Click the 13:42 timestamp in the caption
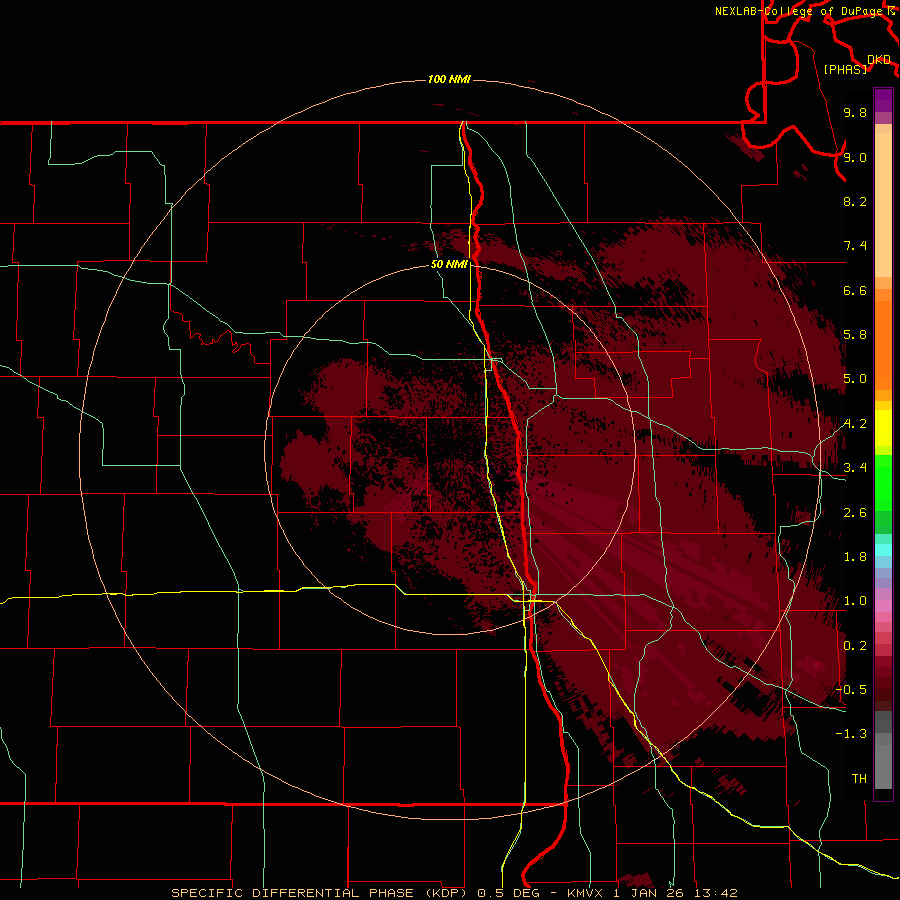Image resolution: width=900 pixels, height=900 pixels. click(715, 893)
